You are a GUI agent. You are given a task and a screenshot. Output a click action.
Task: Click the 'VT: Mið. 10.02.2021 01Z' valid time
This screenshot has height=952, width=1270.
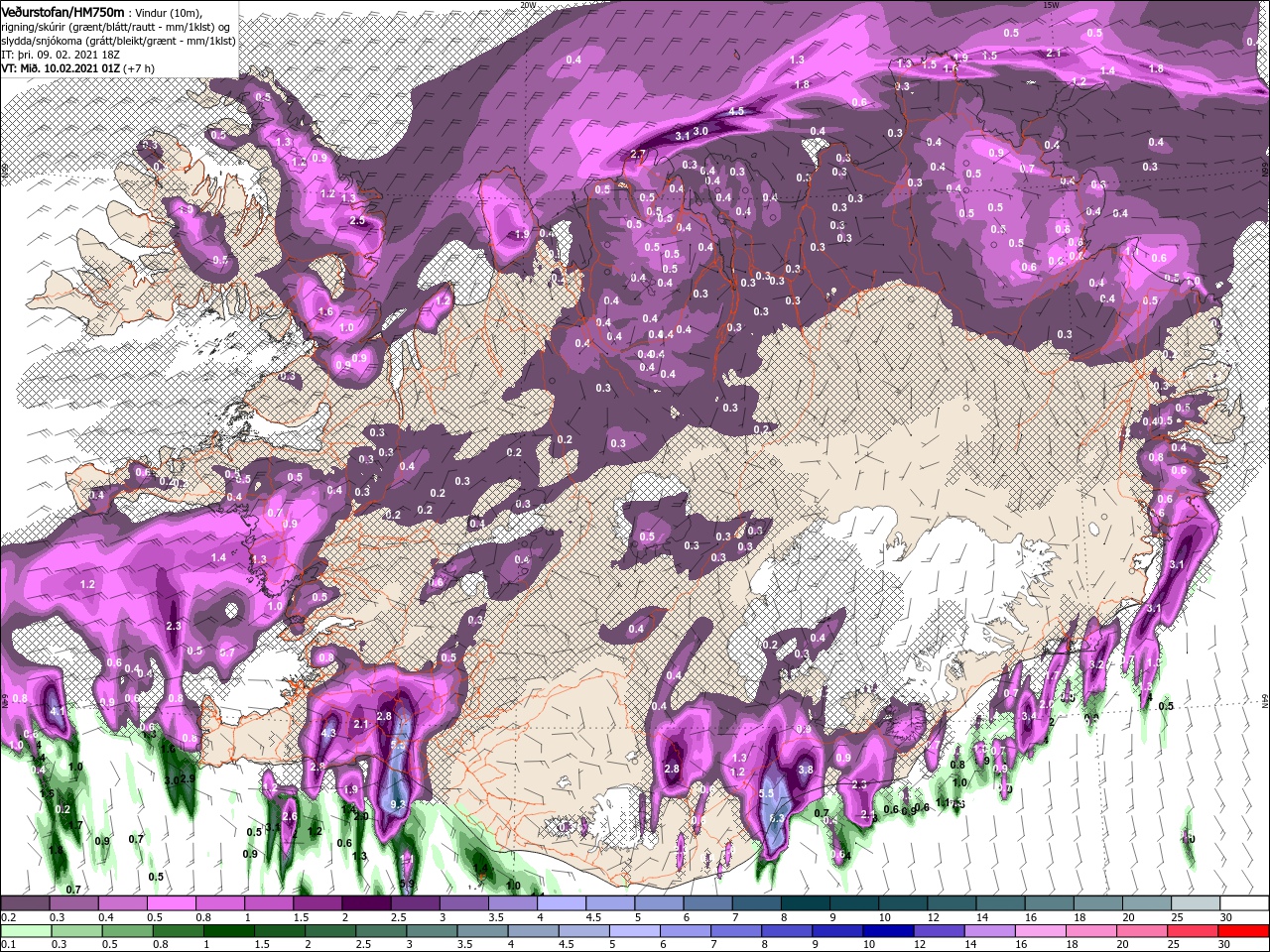point(61,68)
